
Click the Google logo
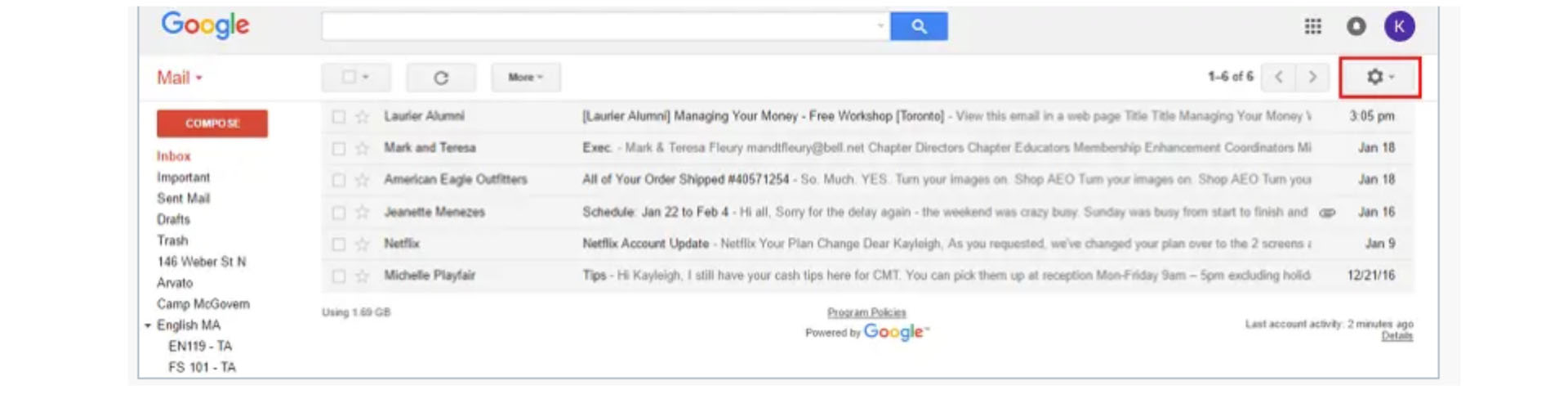click(205, 25)
